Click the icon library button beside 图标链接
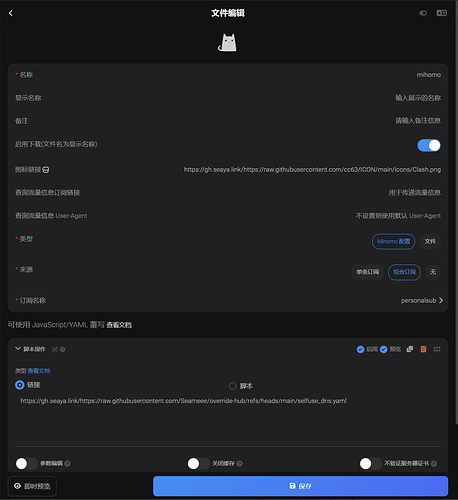The height and width of the screenshot is (500, 458). click(46, 170)
